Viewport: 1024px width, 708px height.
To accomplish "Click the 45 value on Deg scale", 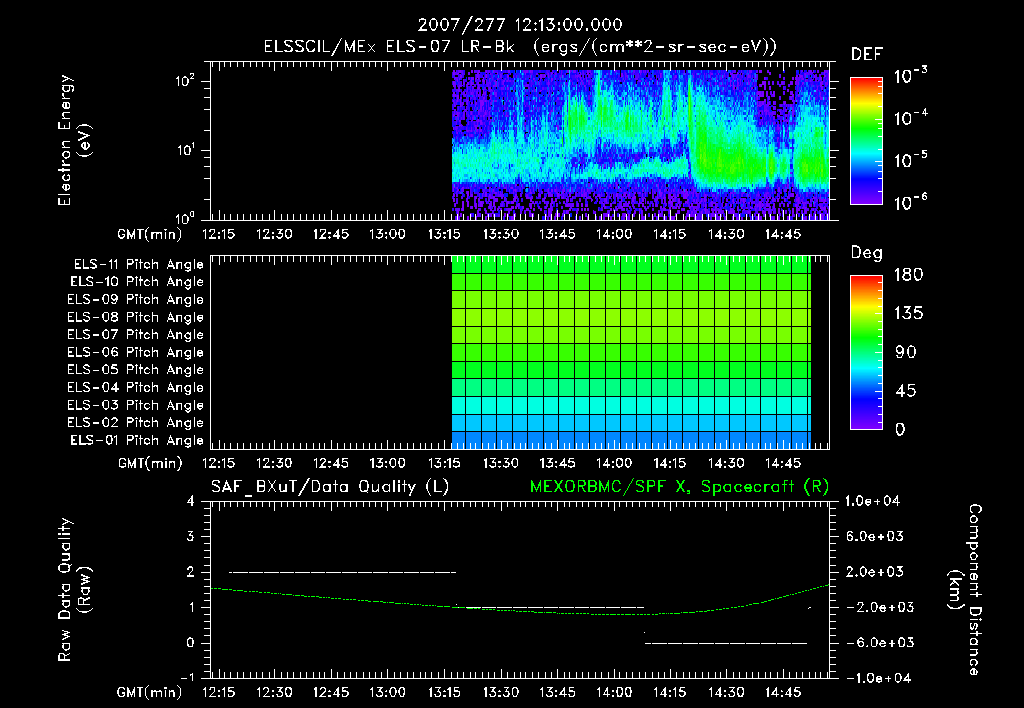I will [906, 391].
